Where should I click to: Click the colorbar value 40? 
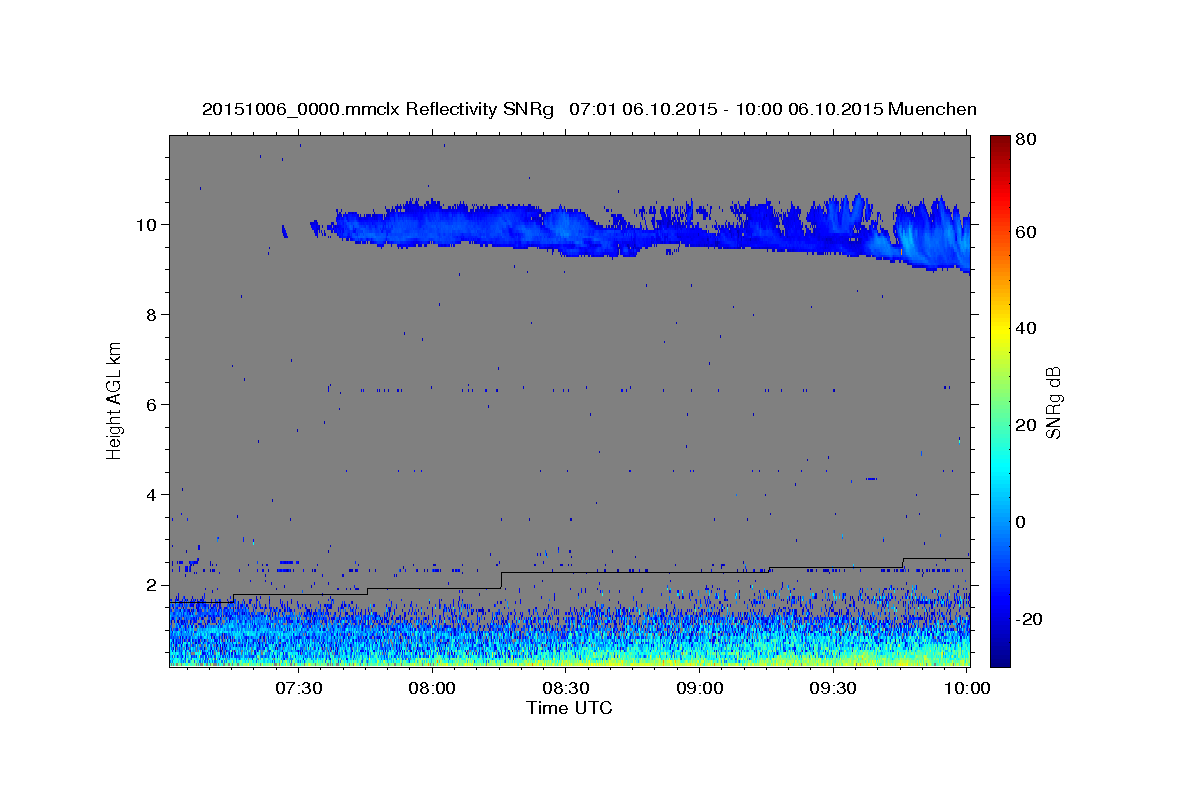1025,328
